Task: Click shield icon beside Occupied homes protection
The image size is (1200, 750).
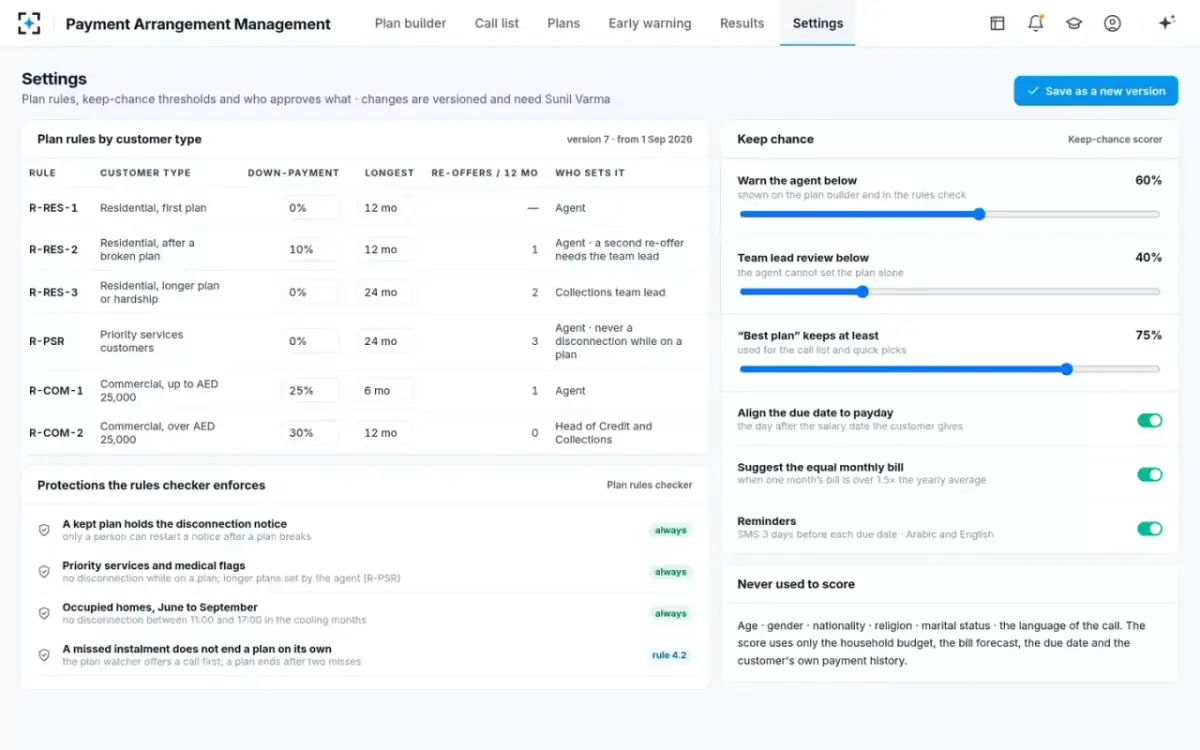Action: 44,613
